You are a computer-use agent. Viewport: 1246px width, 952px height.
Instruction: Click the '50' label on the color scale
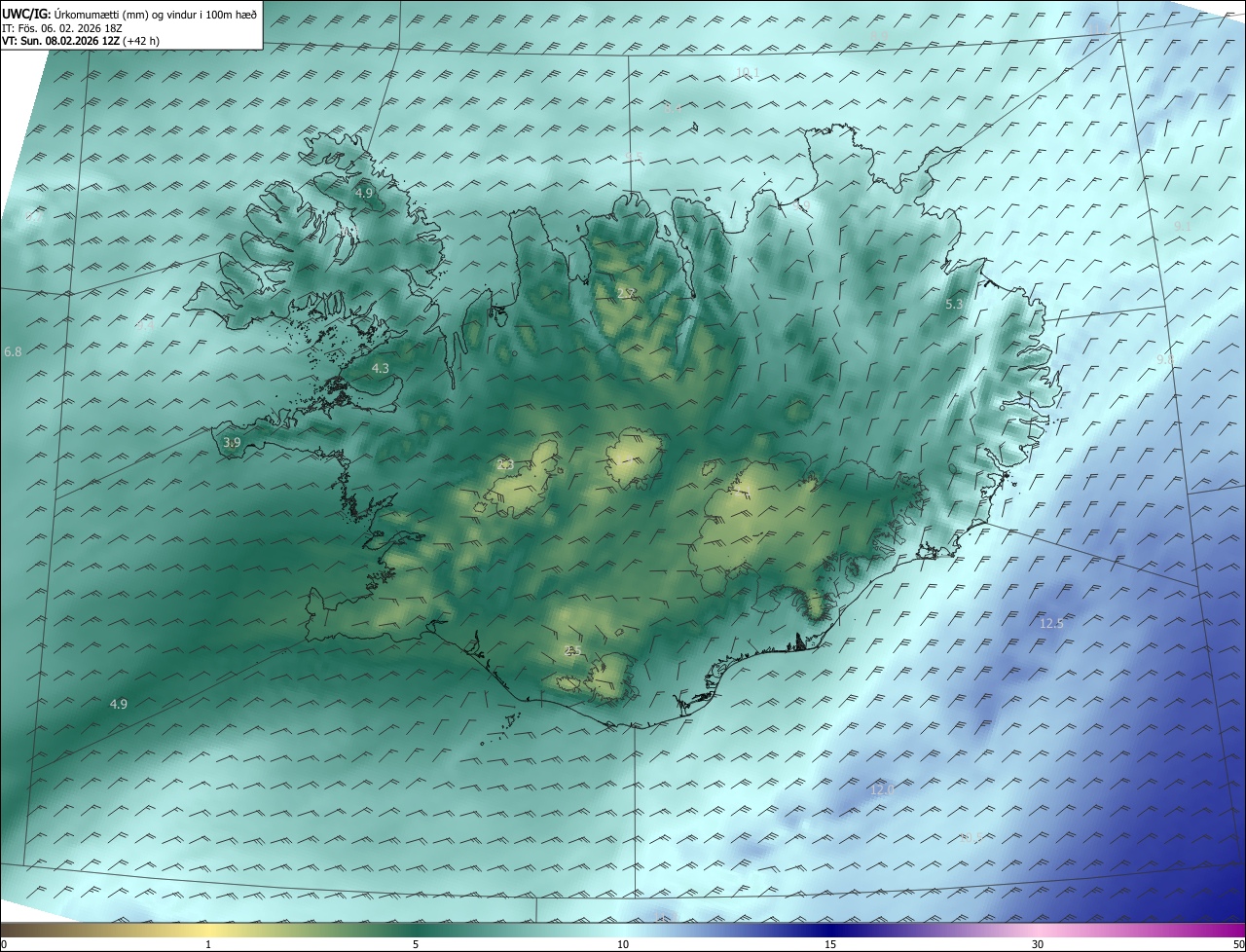pos(1238,944)
